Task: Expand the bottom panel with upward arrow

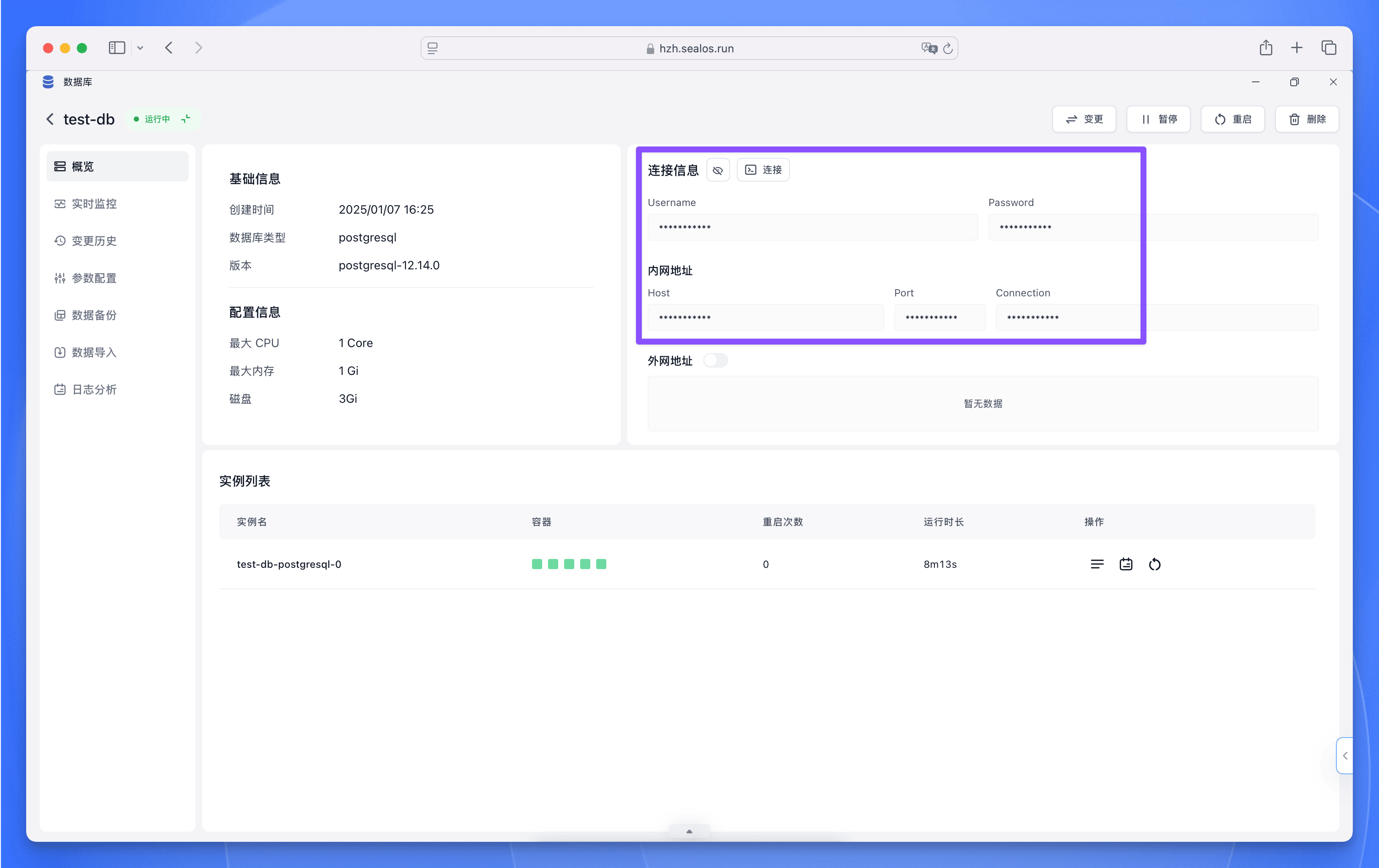Action: [689, 831]
